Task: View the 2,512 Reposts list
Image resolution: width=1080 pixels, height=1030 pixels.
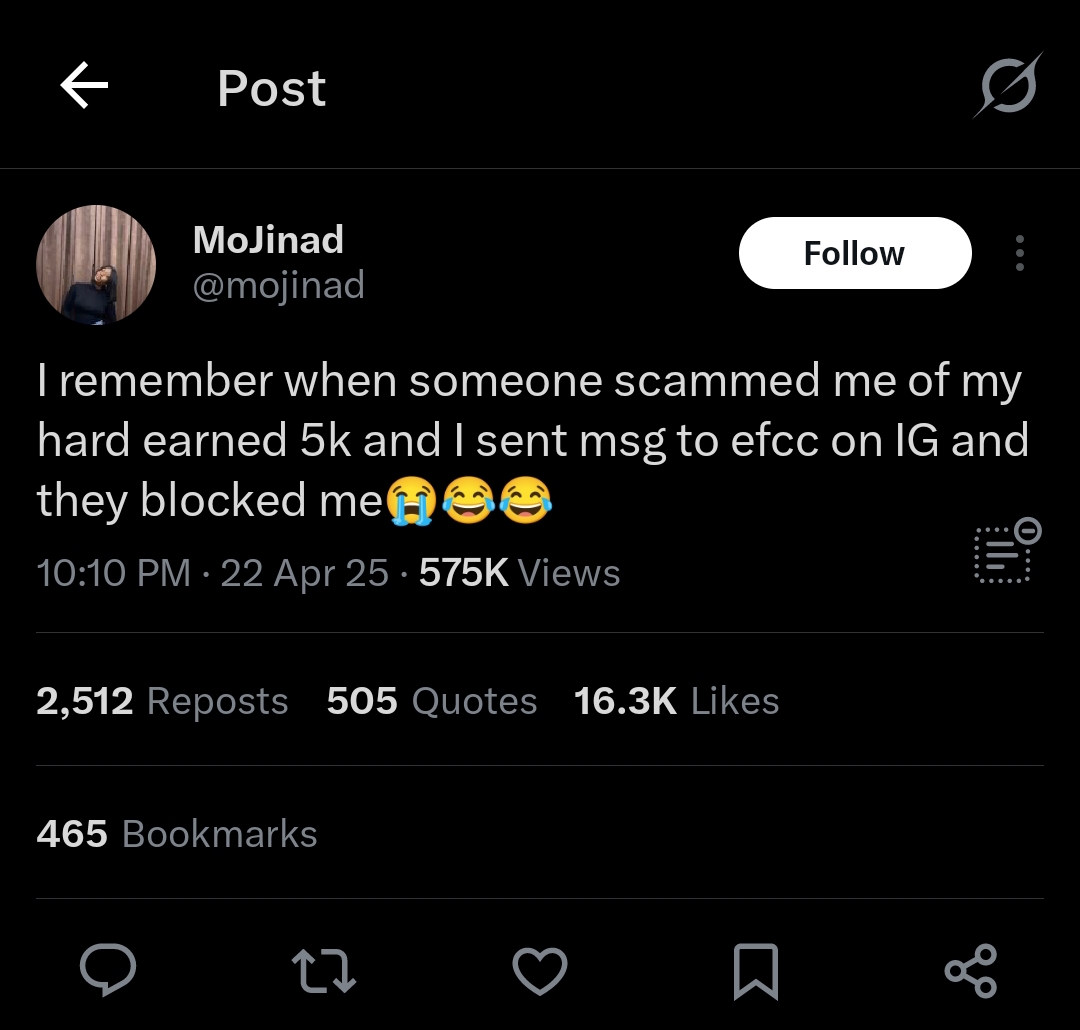Action: click(x=162, y=701)
